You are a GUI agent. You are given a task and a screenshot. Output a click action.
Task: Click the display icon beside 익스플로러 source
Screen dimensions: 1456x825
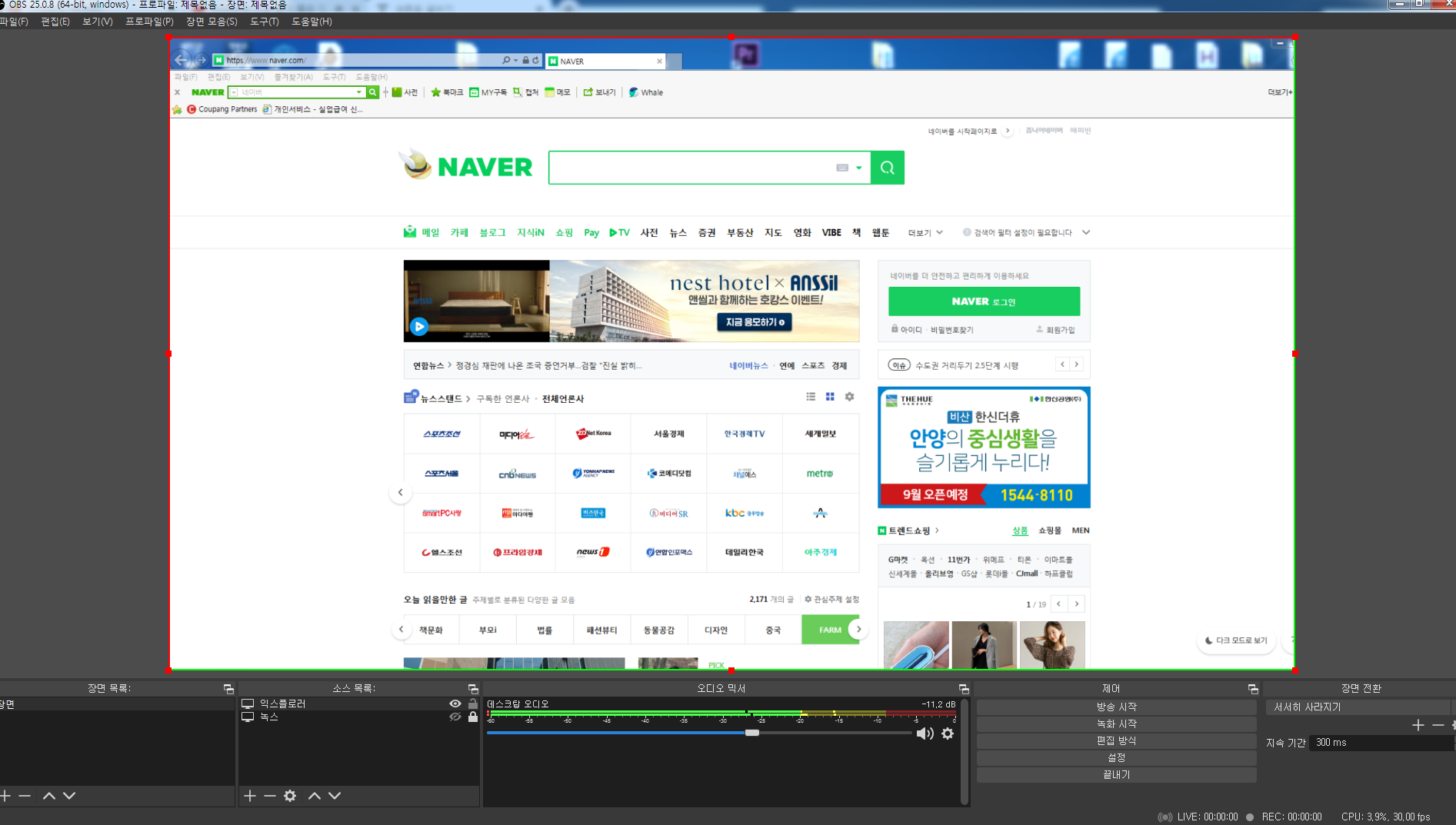248,704
